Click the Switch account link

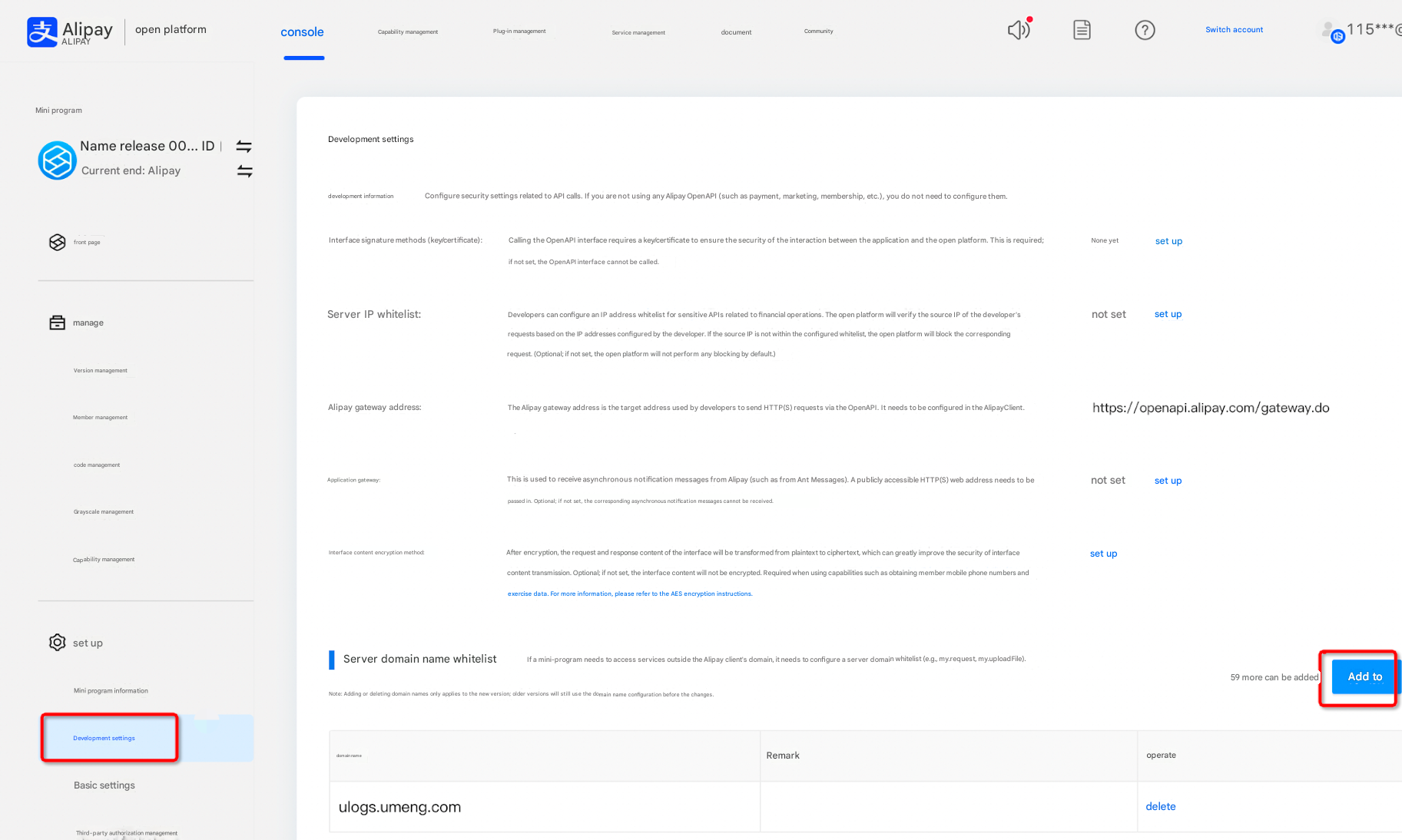1234,30
